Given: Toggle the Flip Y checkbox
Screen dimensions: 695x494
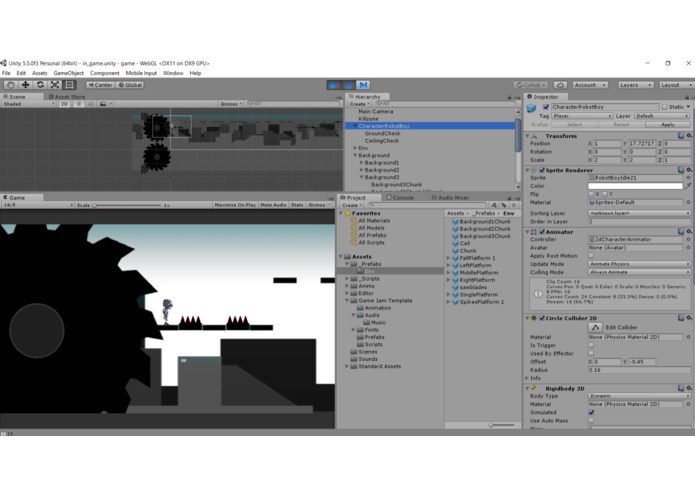Looking at the screenshot, I should (x=605, y=194).
